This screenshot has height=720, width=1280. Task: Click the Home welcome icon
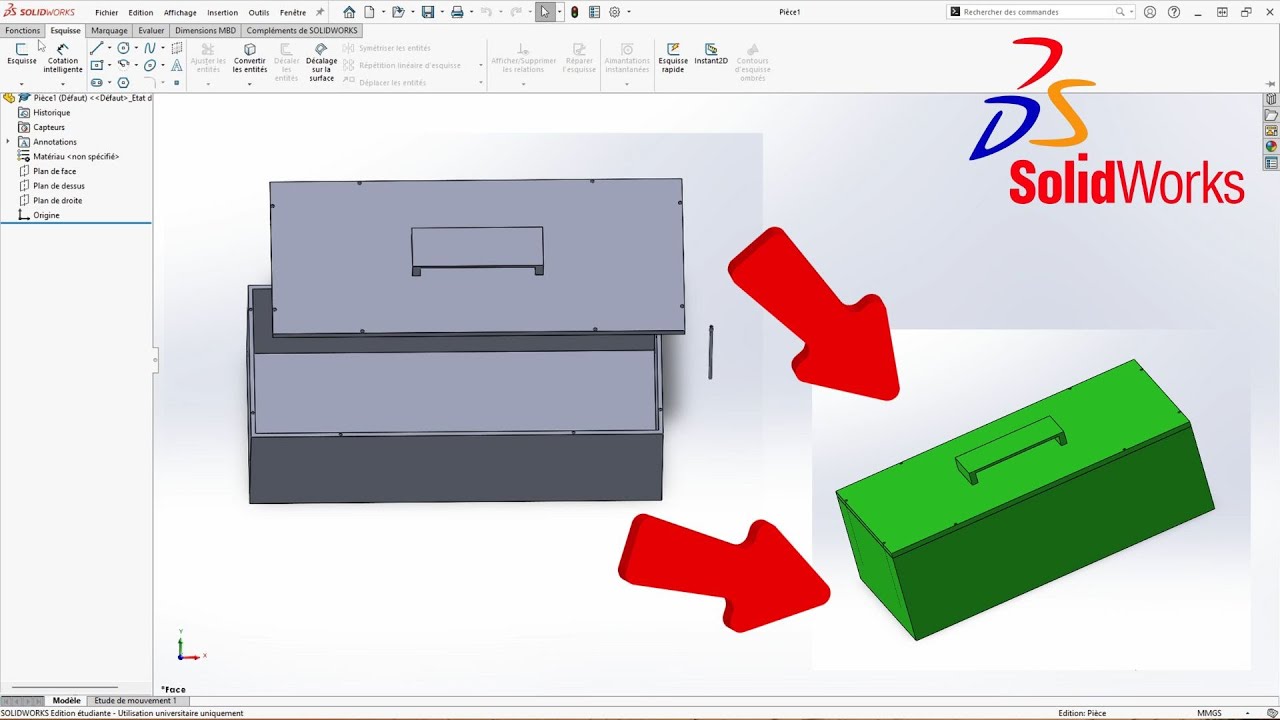tap(349, 12)
